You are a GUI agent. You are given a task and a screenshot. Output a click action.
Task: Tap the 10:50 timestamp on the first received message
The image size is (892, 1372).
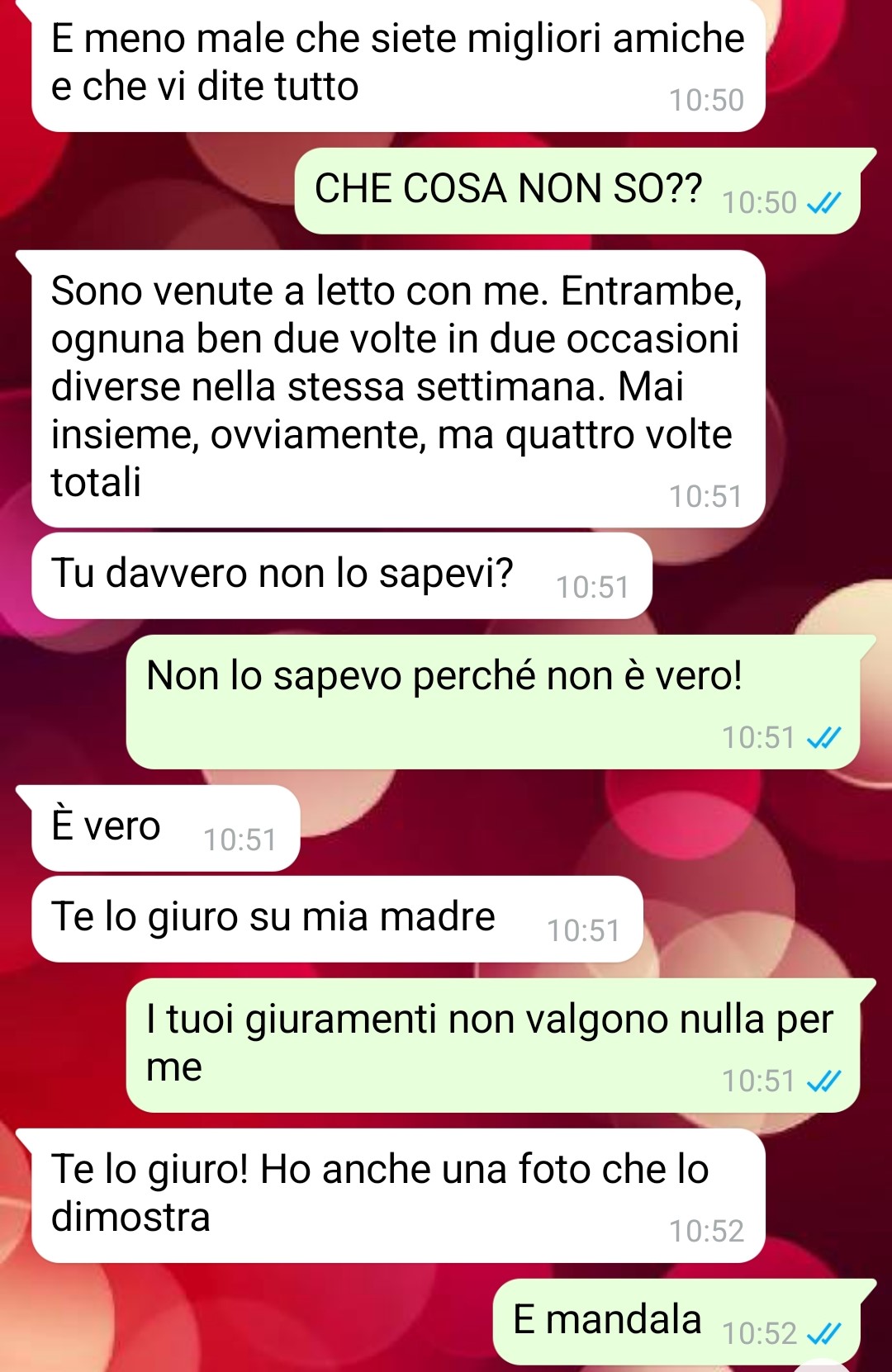coord(707,100)
